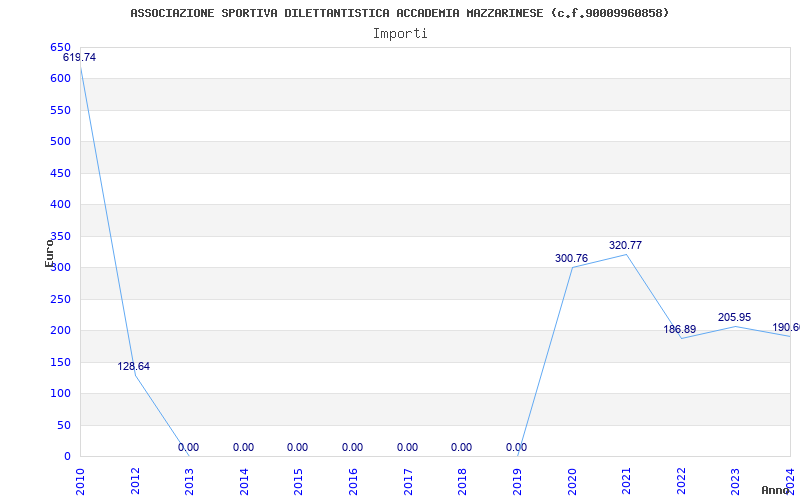Click the 'Anno' x-axis label
The width and height of the screenshot is (800, 500).
tap(776, 490)
